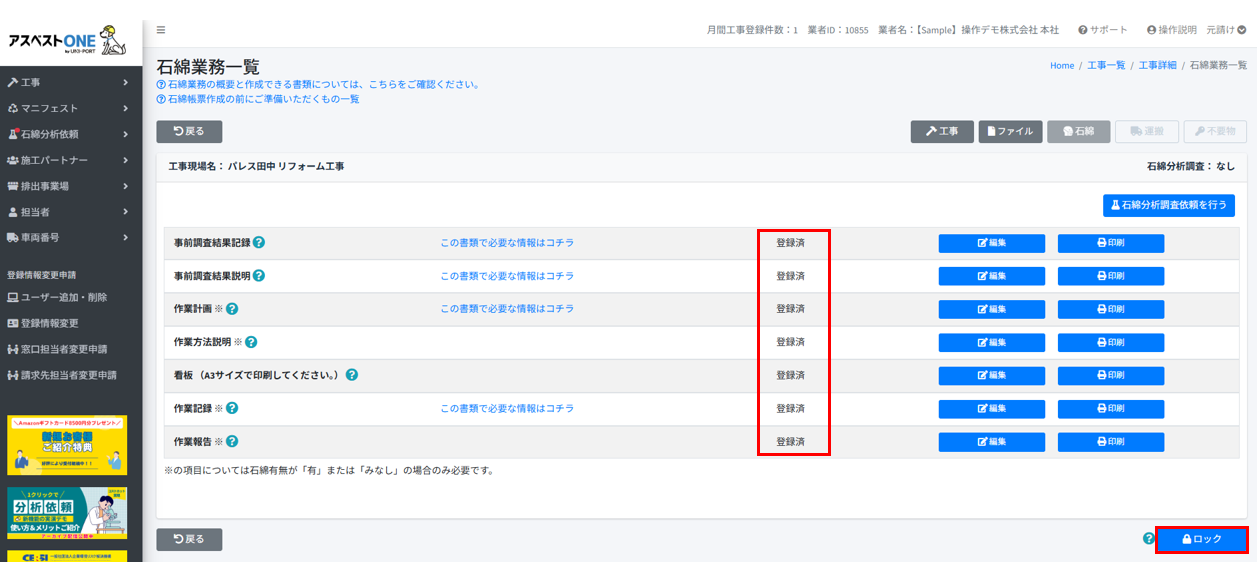This screenshot has width=1258, height=562.
Task: Click help icon beside 作業報告
Action: tap(232, 441)
